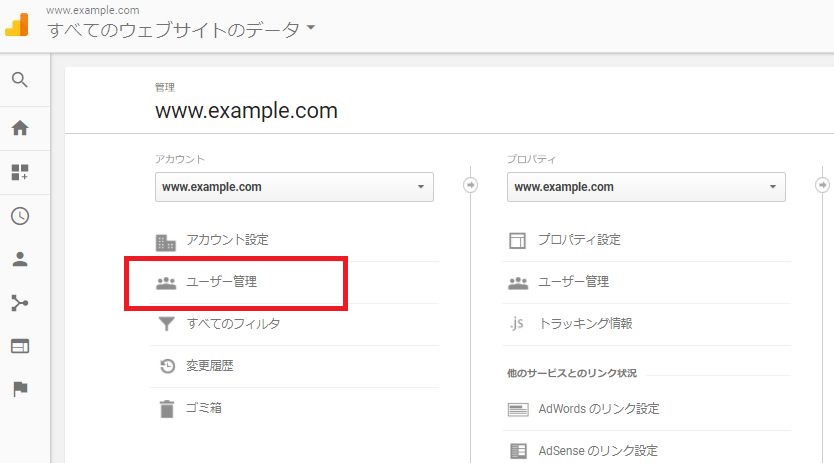Open AdWords のリンク設定

click(599, 409)
